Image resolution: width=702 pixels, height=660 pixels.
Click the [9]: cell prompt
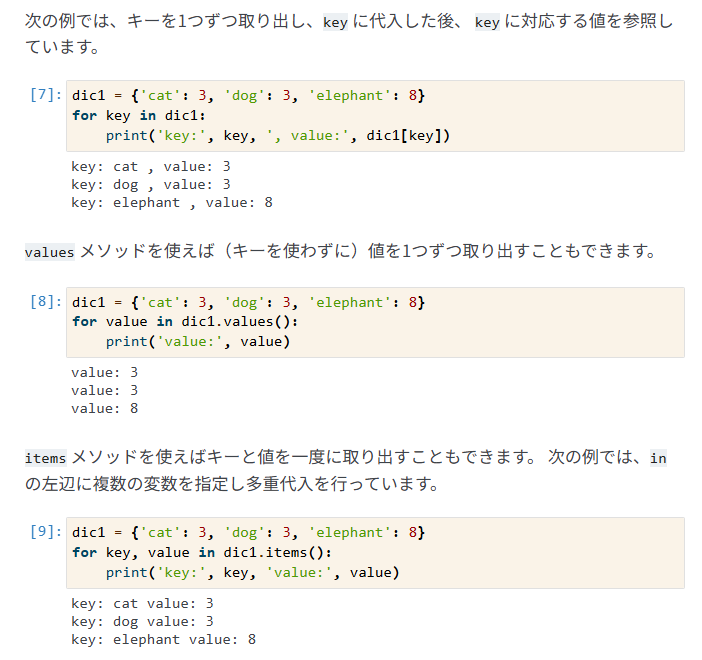[x=46, y=532]
